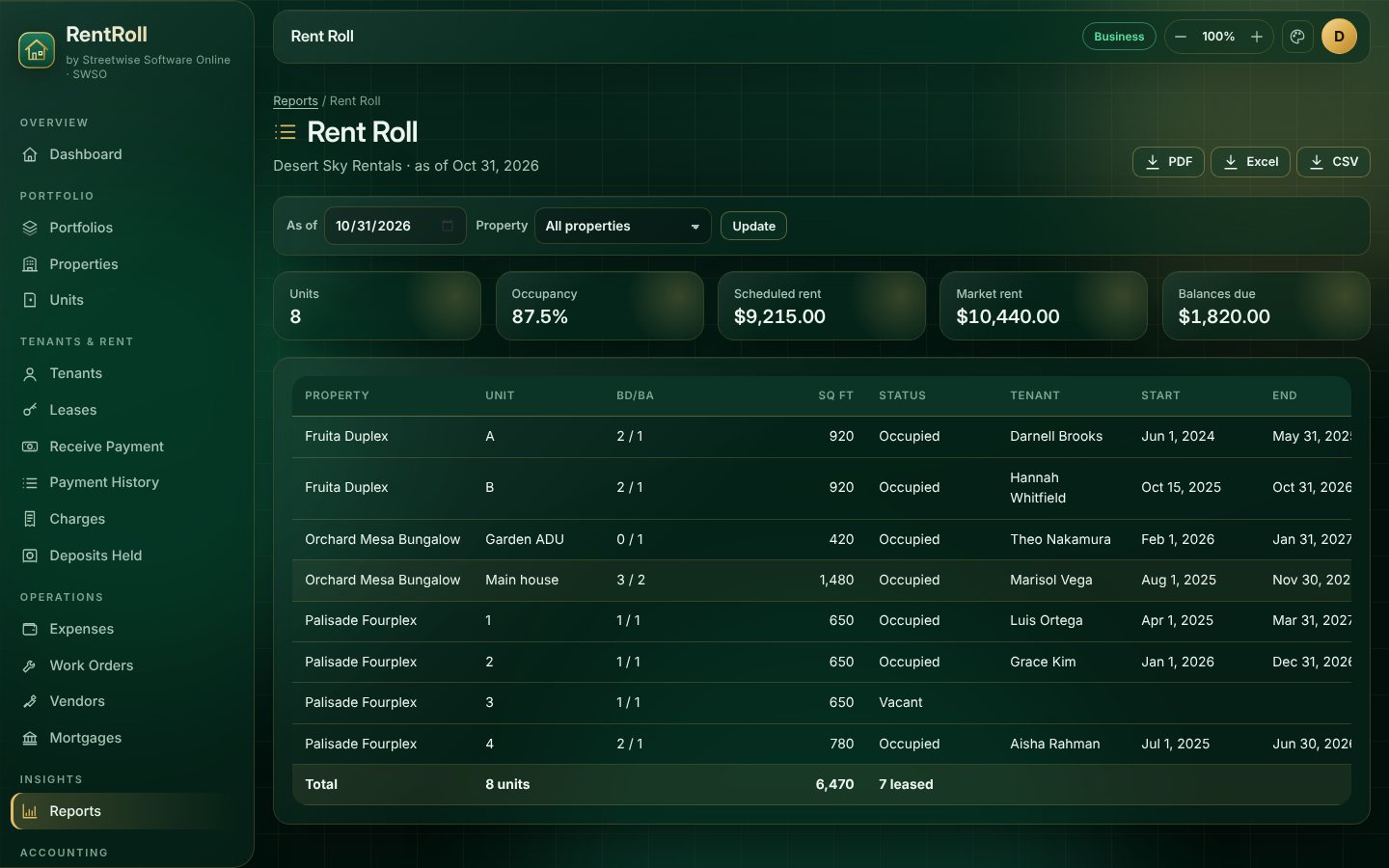Zoom in with the plus icon
The width and height of the screenshot is (1389, 868).
point(1257,37)
